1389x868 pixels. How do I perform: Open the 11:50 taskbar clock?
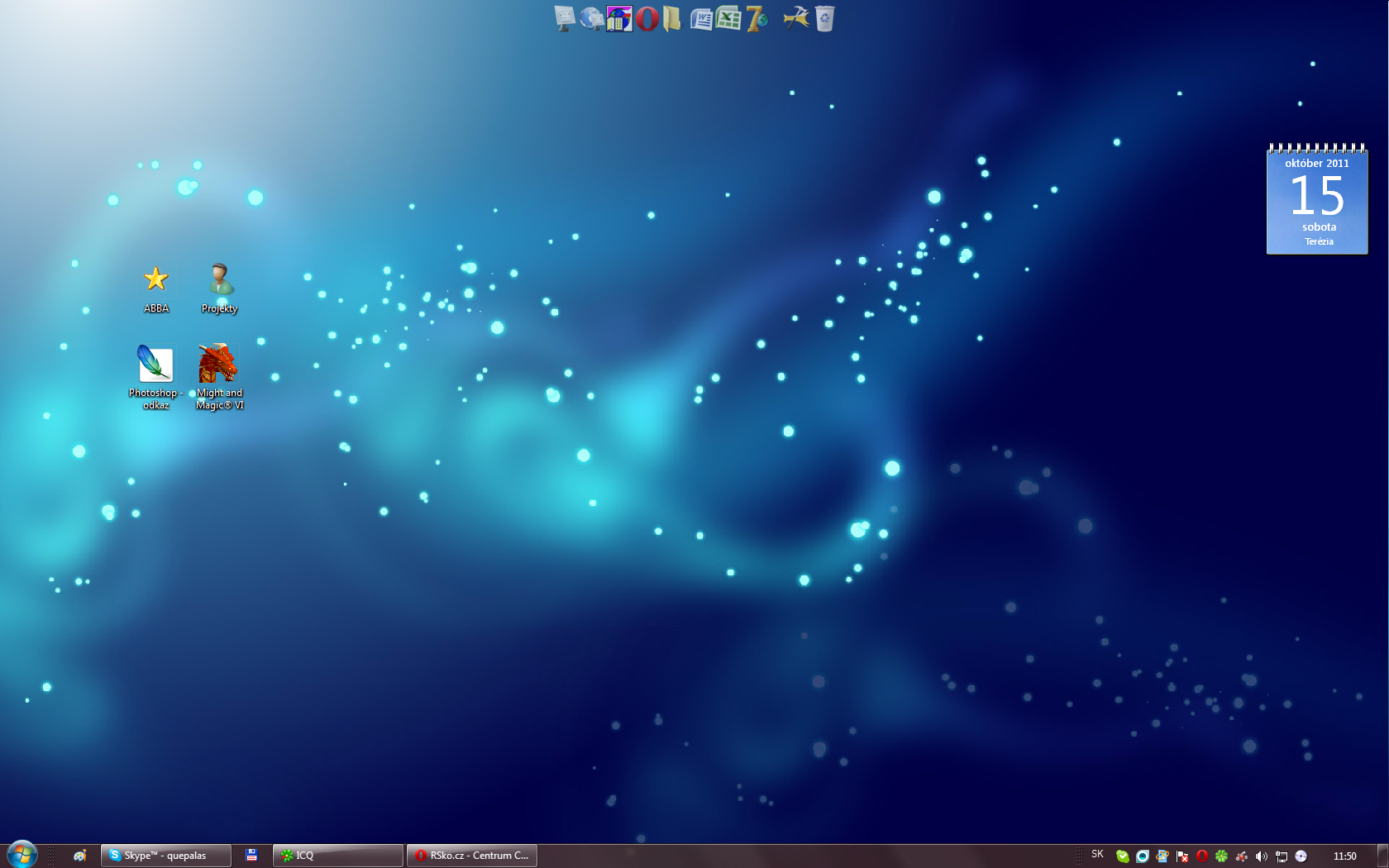click(x=1344, y=856)
